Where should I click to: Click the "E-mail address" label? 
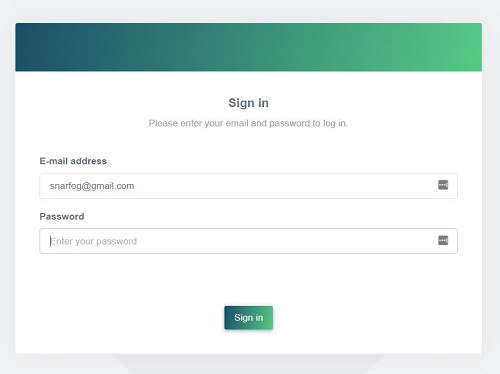[73, 161]
